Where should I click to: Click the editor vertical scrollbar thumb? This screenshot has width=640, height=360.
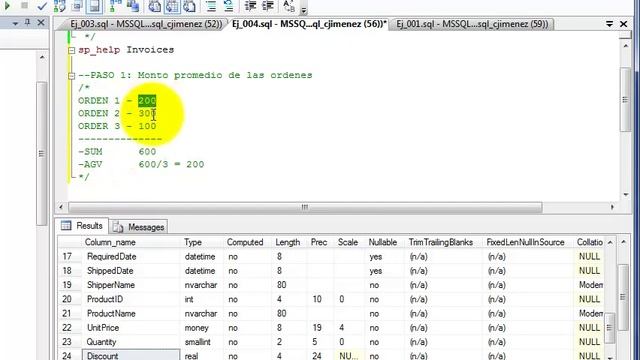625,100
